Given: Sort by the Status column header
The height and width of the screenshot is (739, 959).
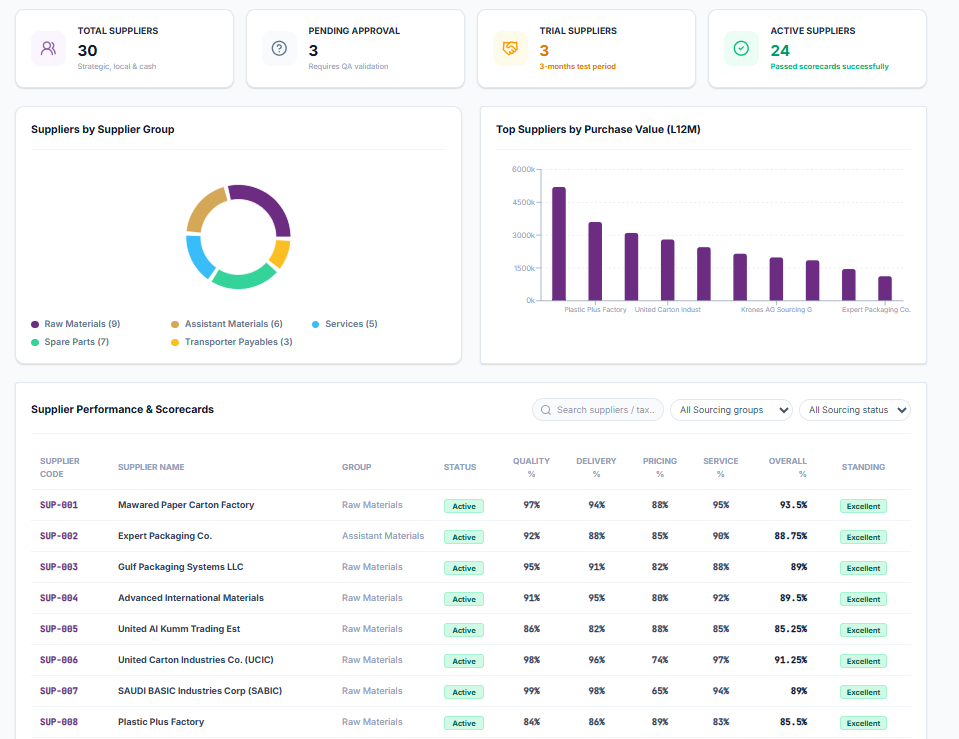Looking at the screenshot, I should pyautogui.click(x=460, y=467).
